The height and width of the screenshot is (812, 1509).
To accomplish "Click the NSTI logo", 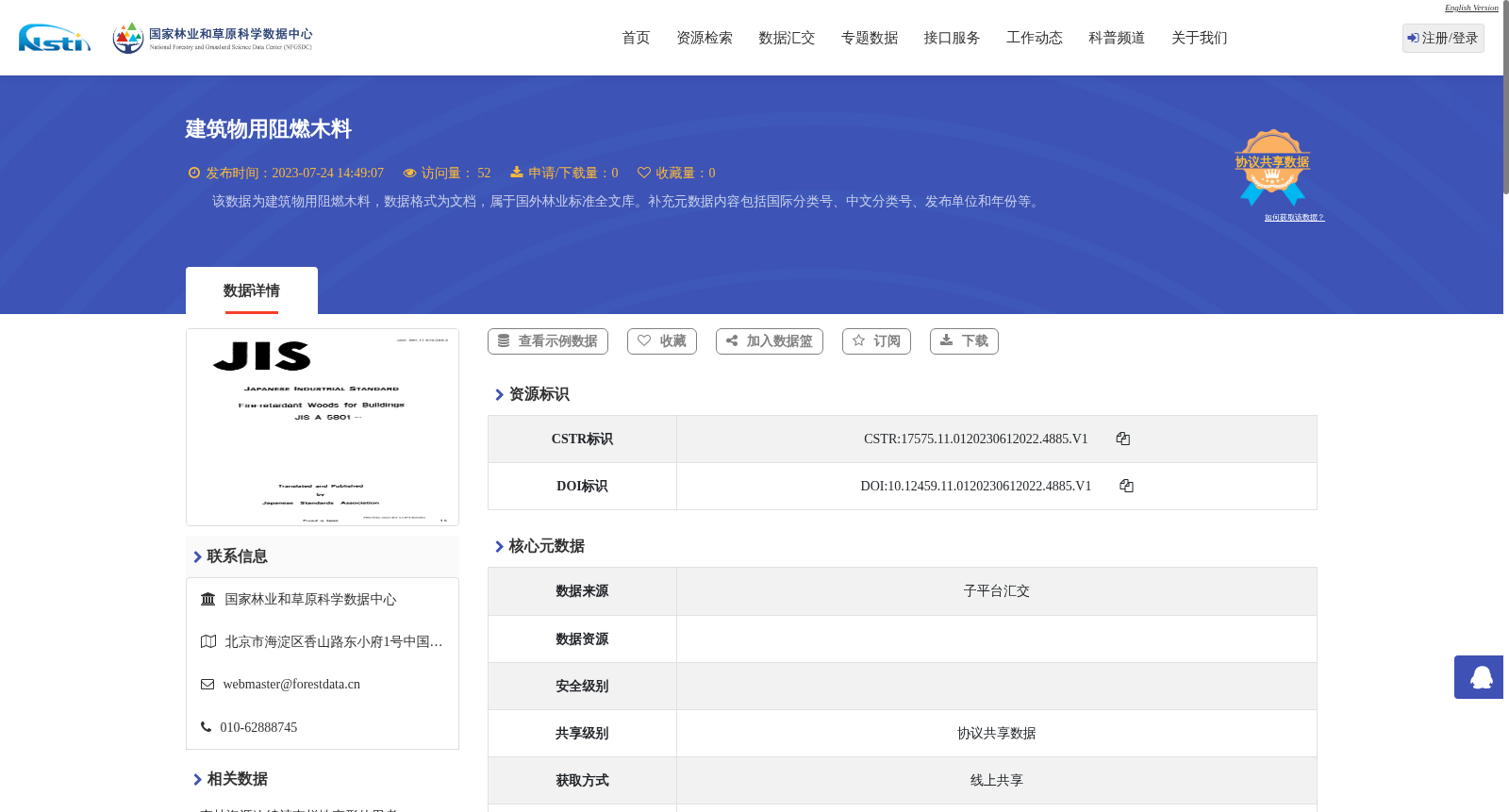I will (55, 38).
